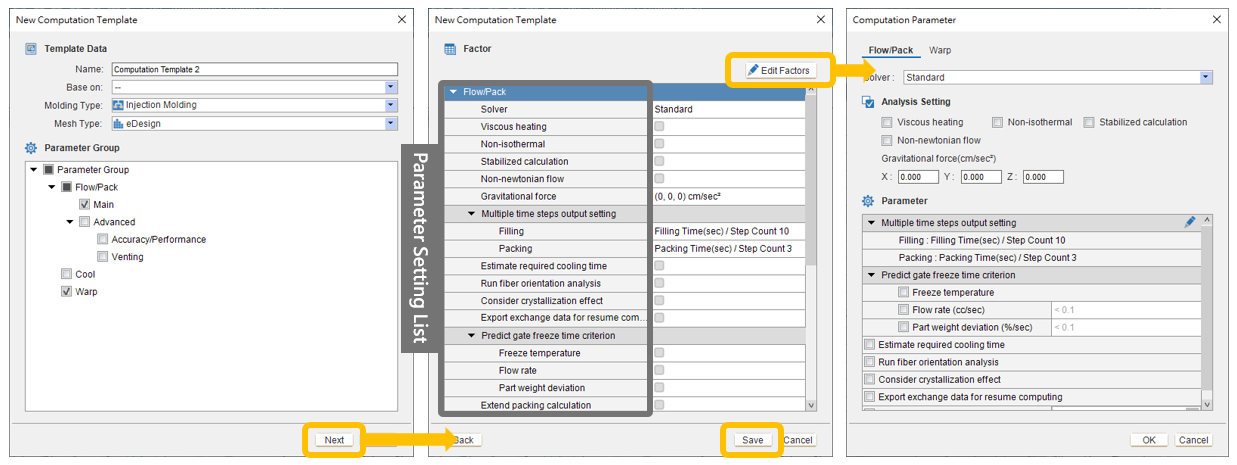Open the Base on dropdown
Image resolution: width=1237 pixels, height=465 pixels.
391,87
